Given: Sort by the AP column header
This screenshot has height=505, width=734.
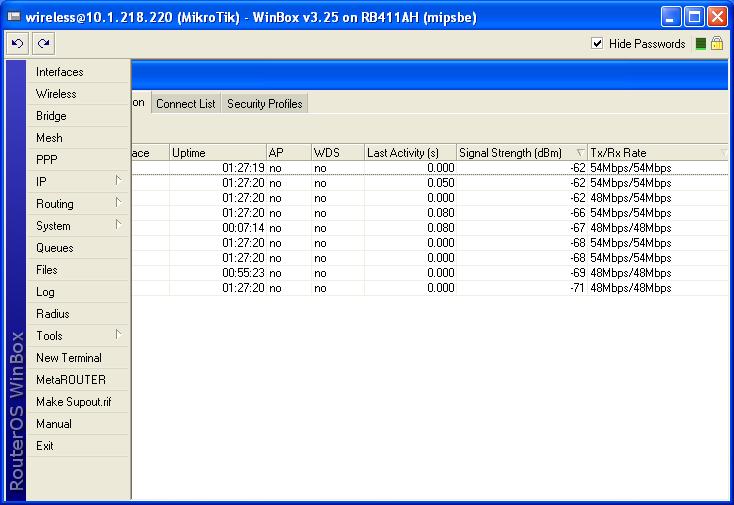Looking at the screenshot, I should (x=289, y=153).
